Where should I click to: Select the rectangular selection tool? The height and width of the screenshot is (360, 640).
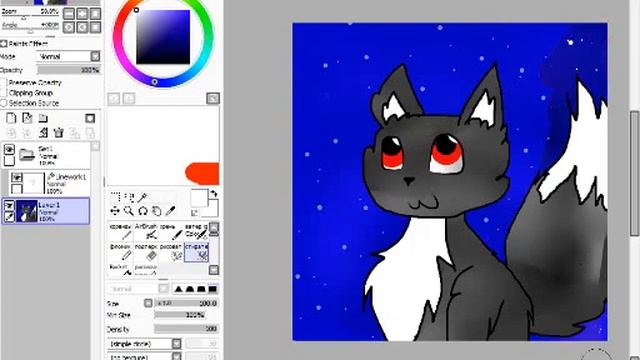115,197
